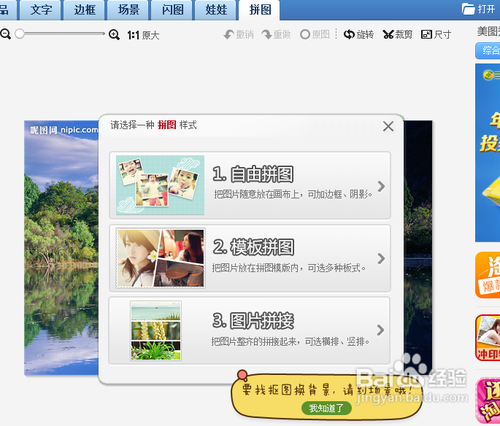Screen dimensions: 500x426
Task: Click the 旋转 rotate icon
Action: tap(349, 34)
